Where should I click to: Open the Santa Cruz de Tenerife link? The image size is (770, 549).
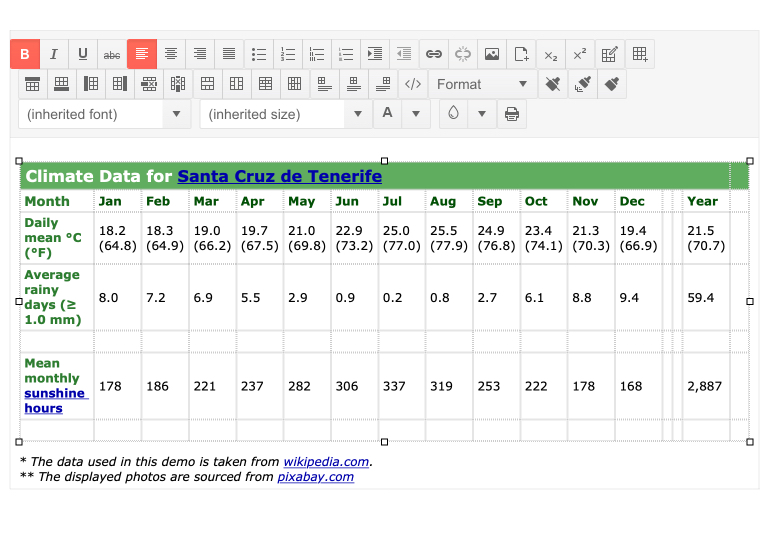click(x=279, y=176)
